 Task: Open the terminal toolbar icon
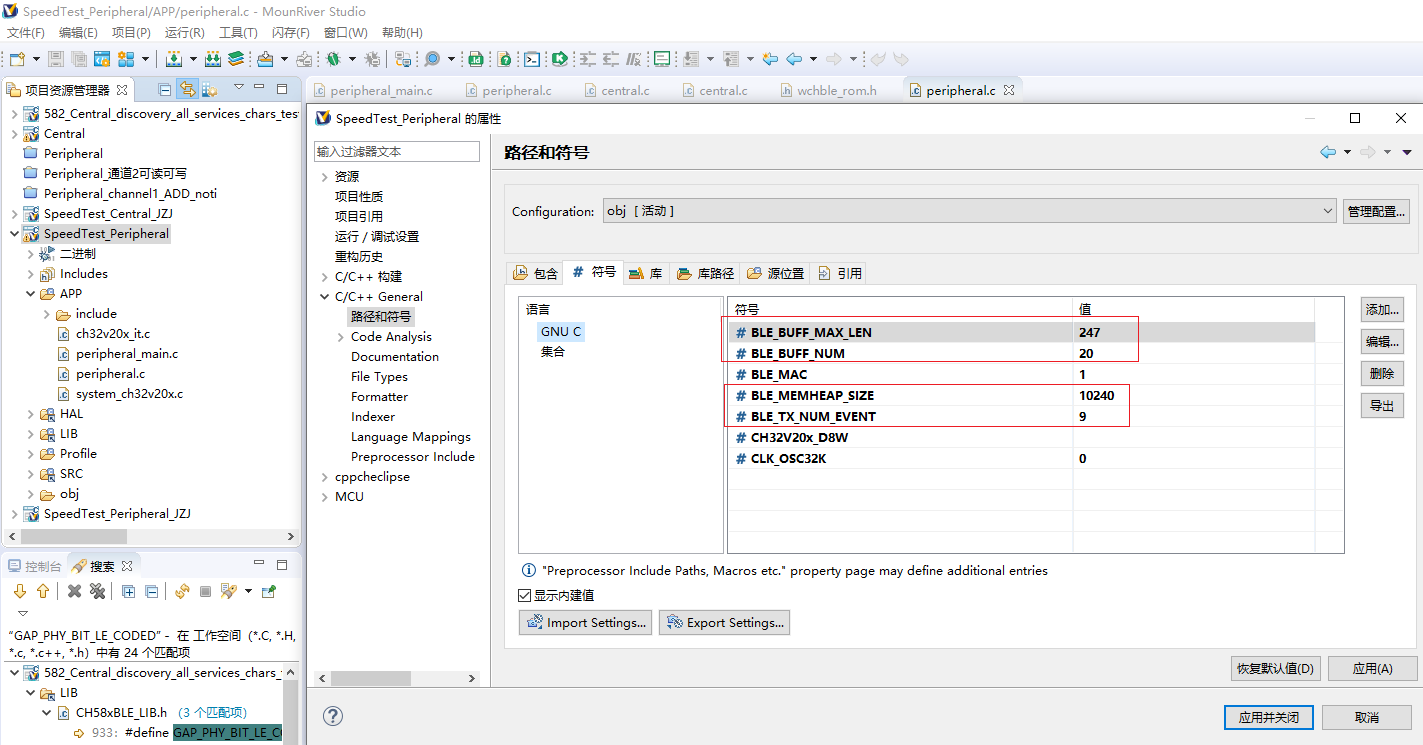point(533,59)
